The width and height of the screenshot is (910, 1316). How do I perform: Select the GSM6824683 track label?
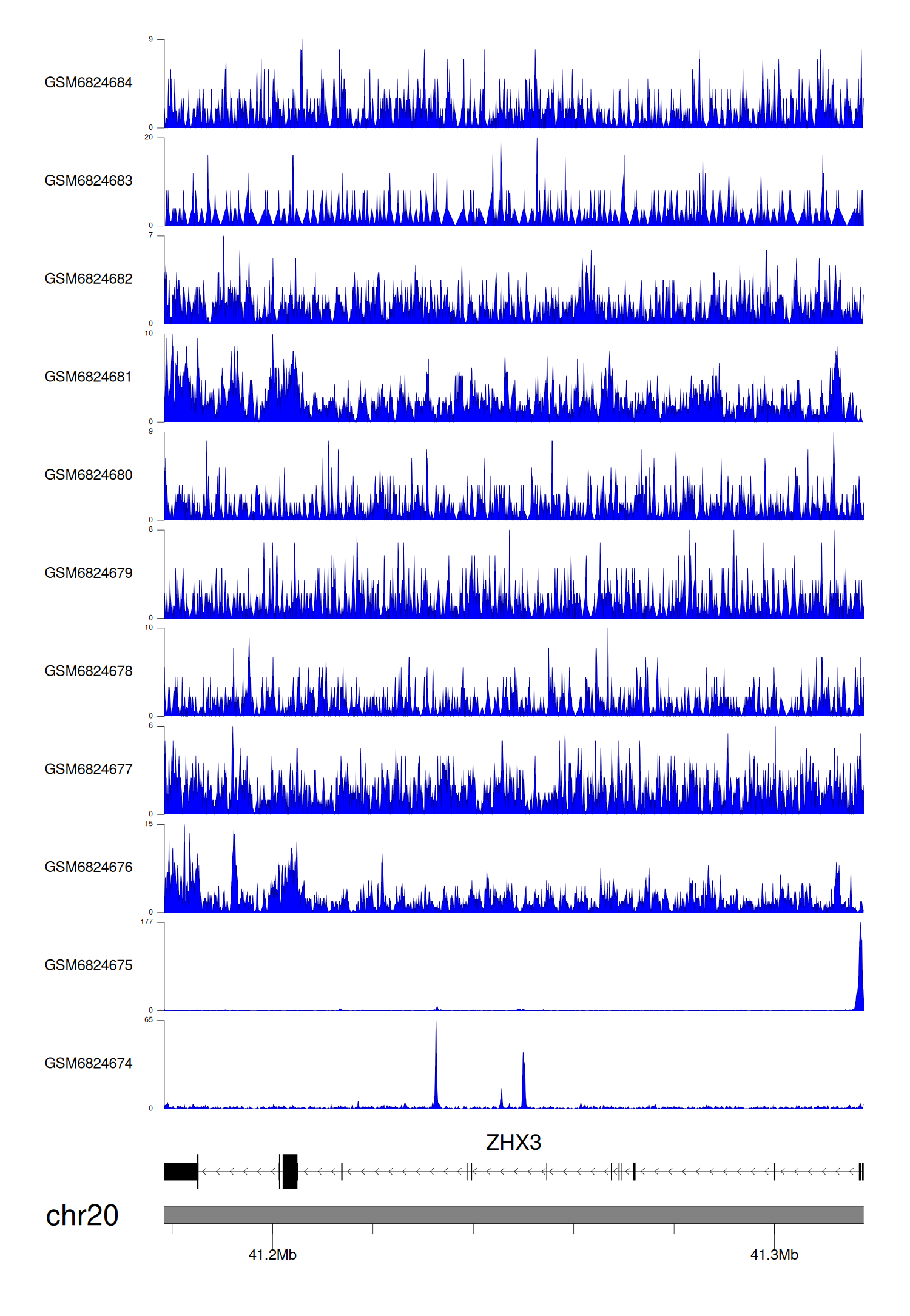[89, 181]
